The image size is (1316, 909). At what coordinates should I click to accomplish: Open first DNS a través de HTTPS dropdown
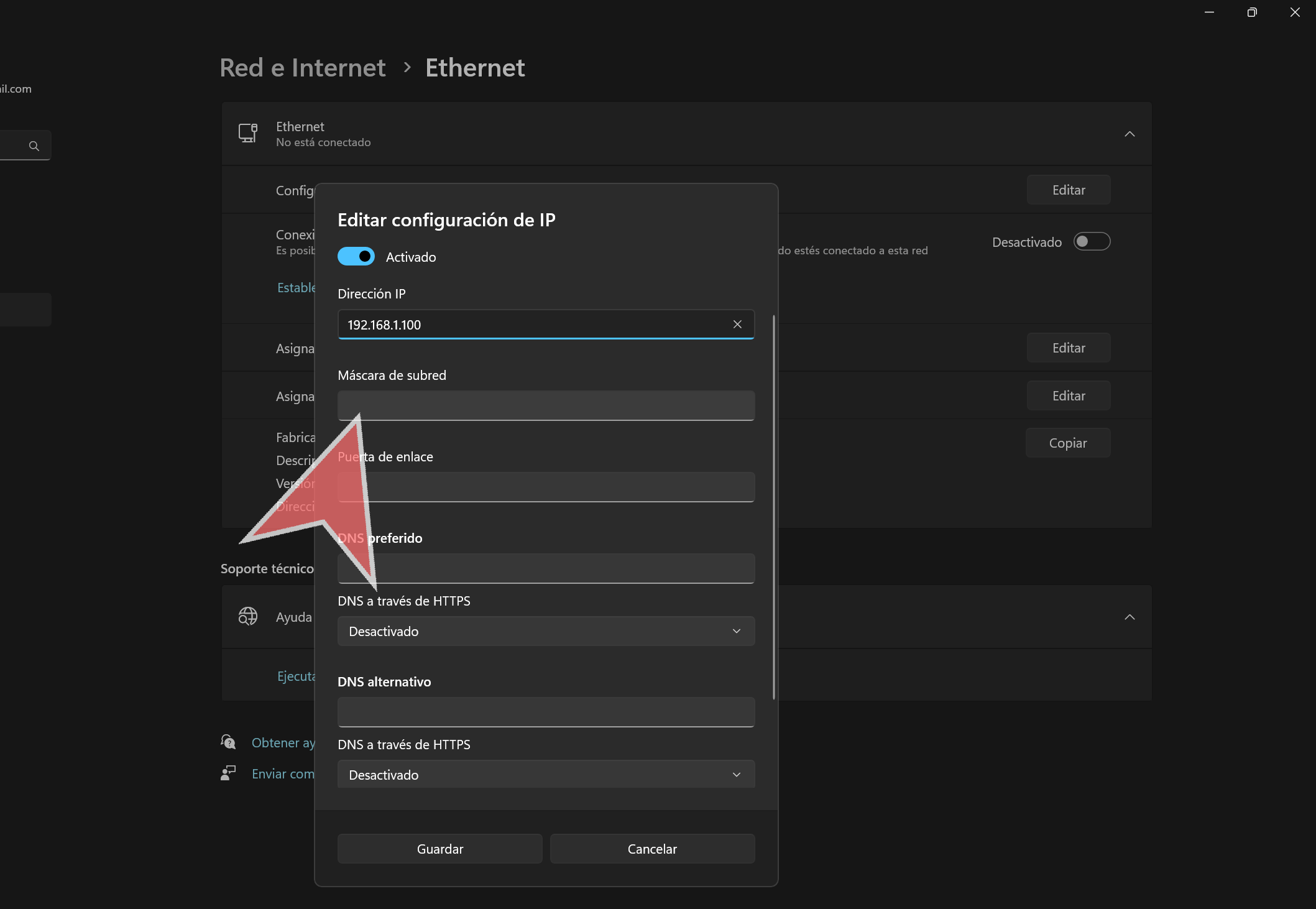click(546, 631)
